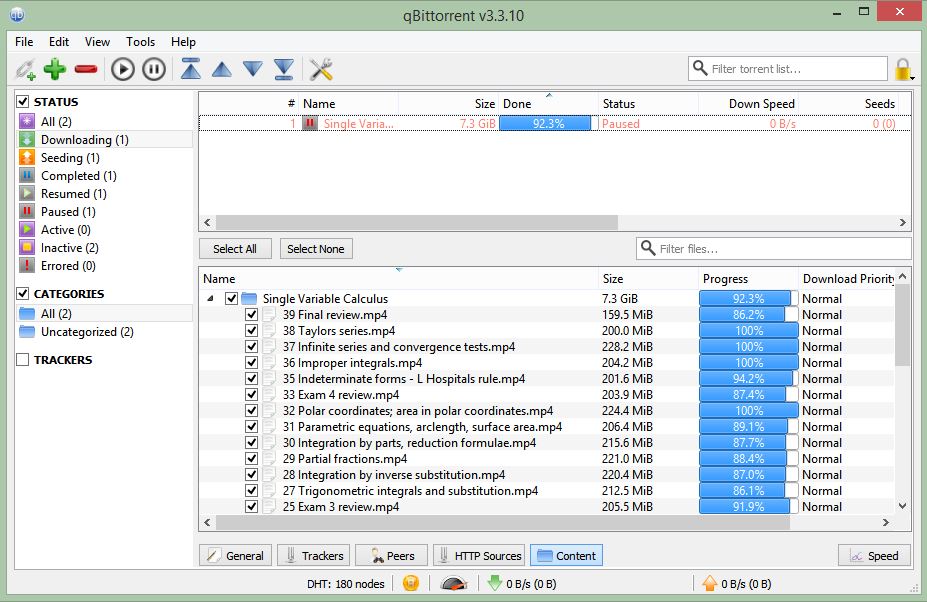Click the red minus delete torrent icon
Viewport: 927px width, 602px height.
[x=86, y=69]
